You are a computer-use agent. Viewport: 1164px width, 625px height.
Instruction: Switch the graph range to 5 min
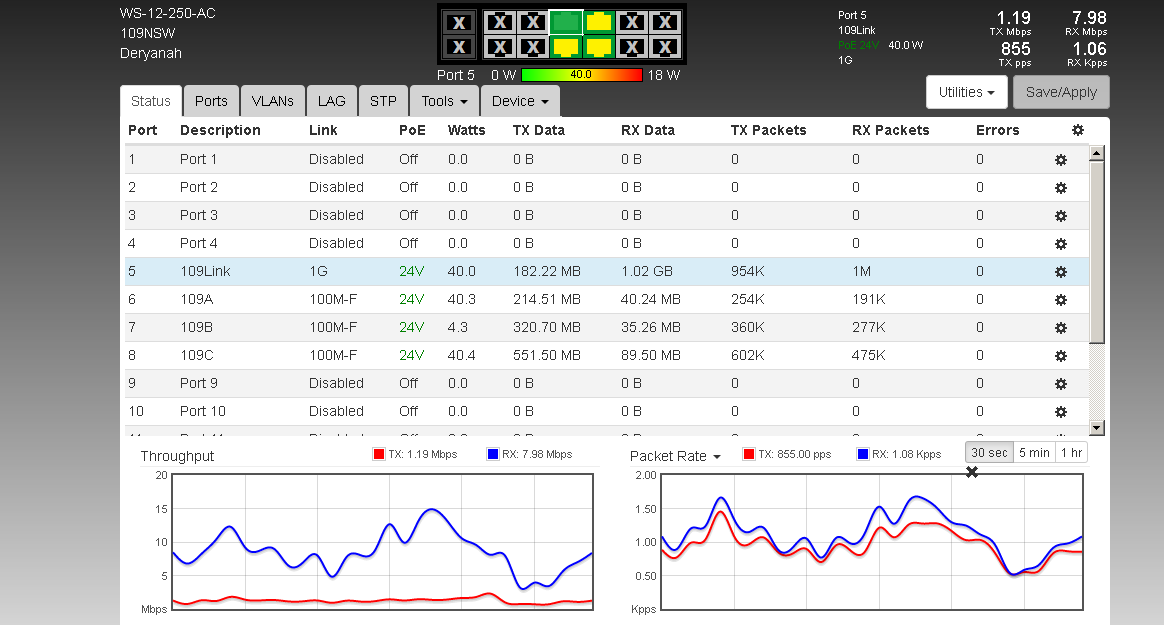pos(1033,452)
